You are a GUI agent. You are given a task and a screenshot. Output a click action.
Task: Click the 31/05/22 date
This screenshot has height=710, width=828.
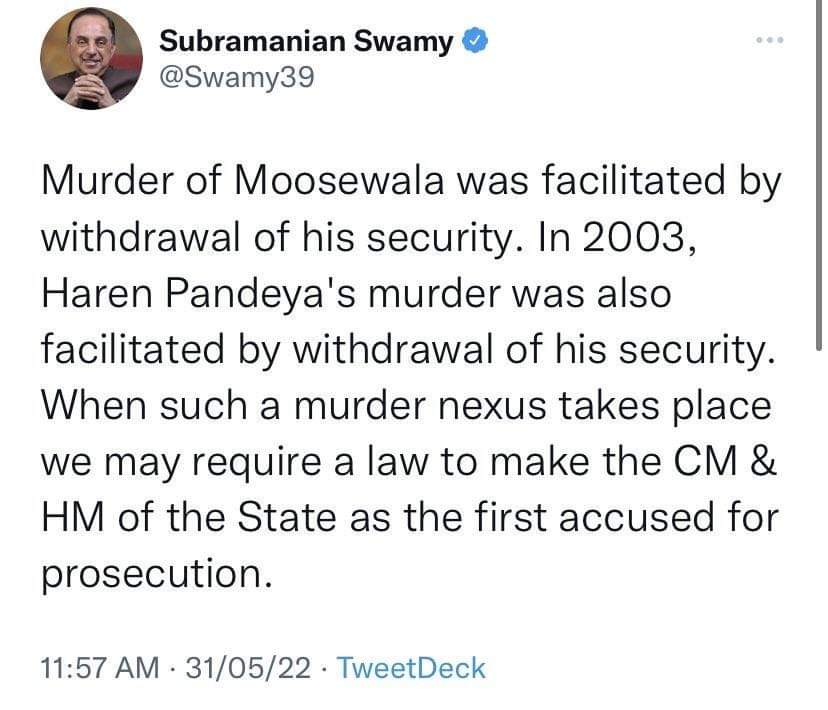[x=249, y=668]
